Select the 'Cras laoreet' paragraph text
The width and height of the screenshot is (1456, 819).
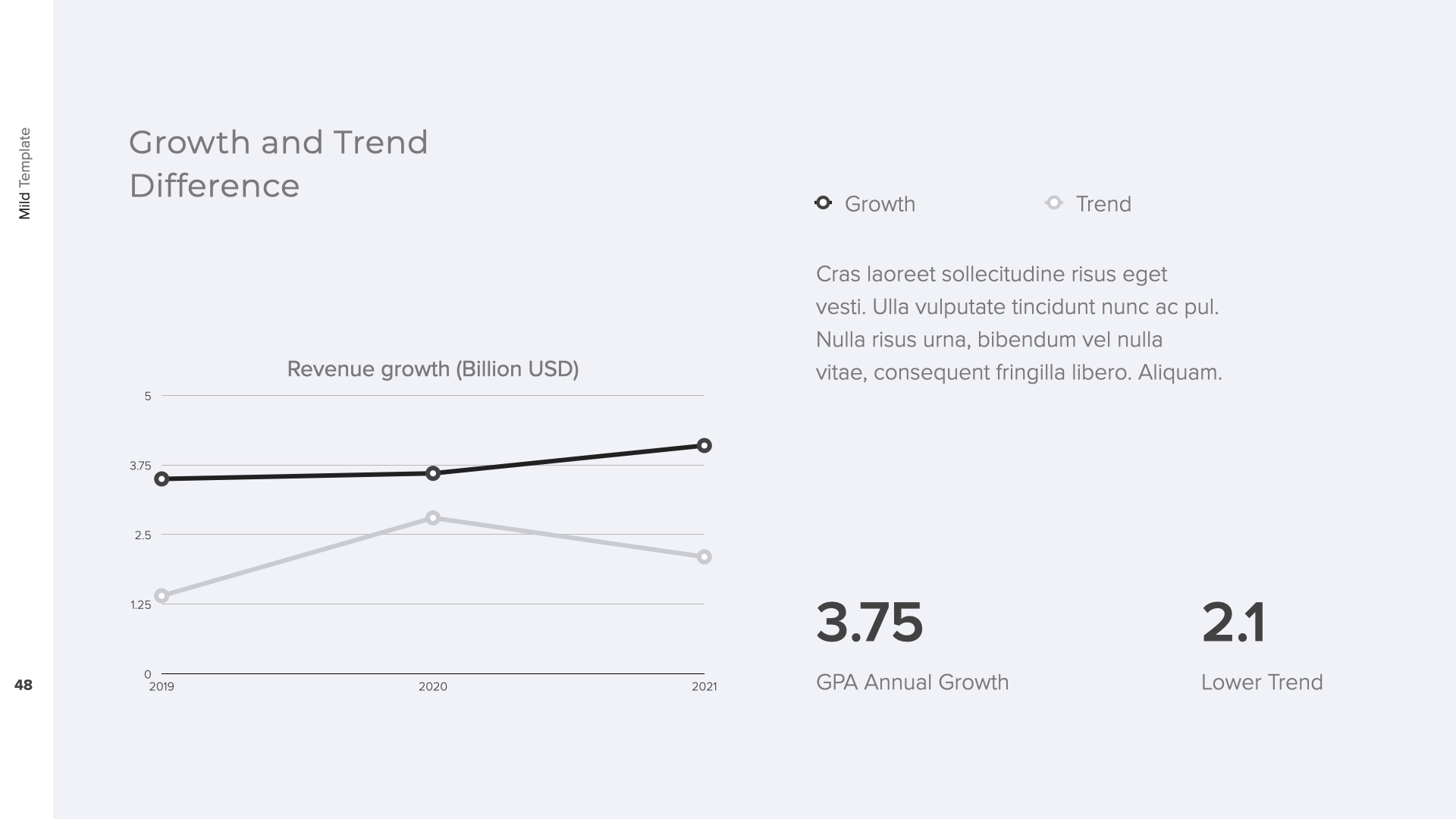(x=1018, y=323)
